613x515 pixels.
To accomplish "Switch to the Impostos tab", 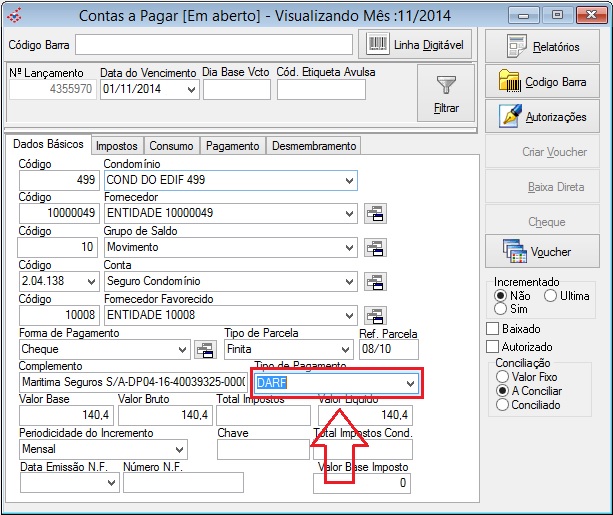I will coord(118,146).
